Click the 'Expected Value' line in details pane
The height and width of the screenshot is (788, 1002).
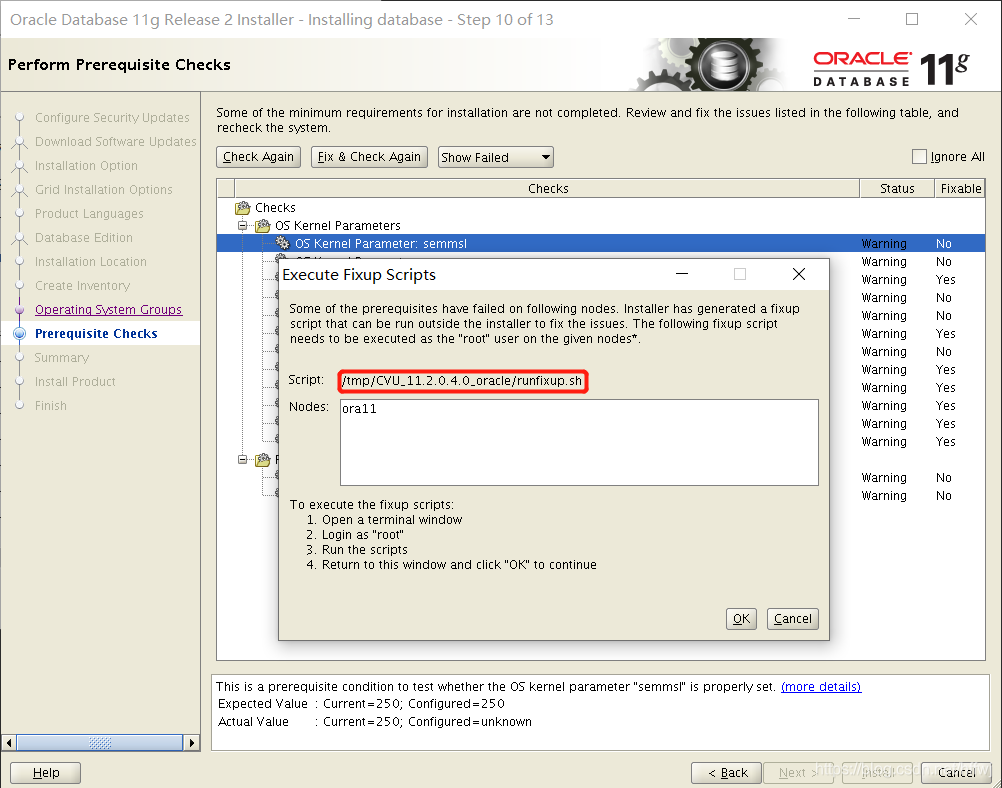coord(361,704)
